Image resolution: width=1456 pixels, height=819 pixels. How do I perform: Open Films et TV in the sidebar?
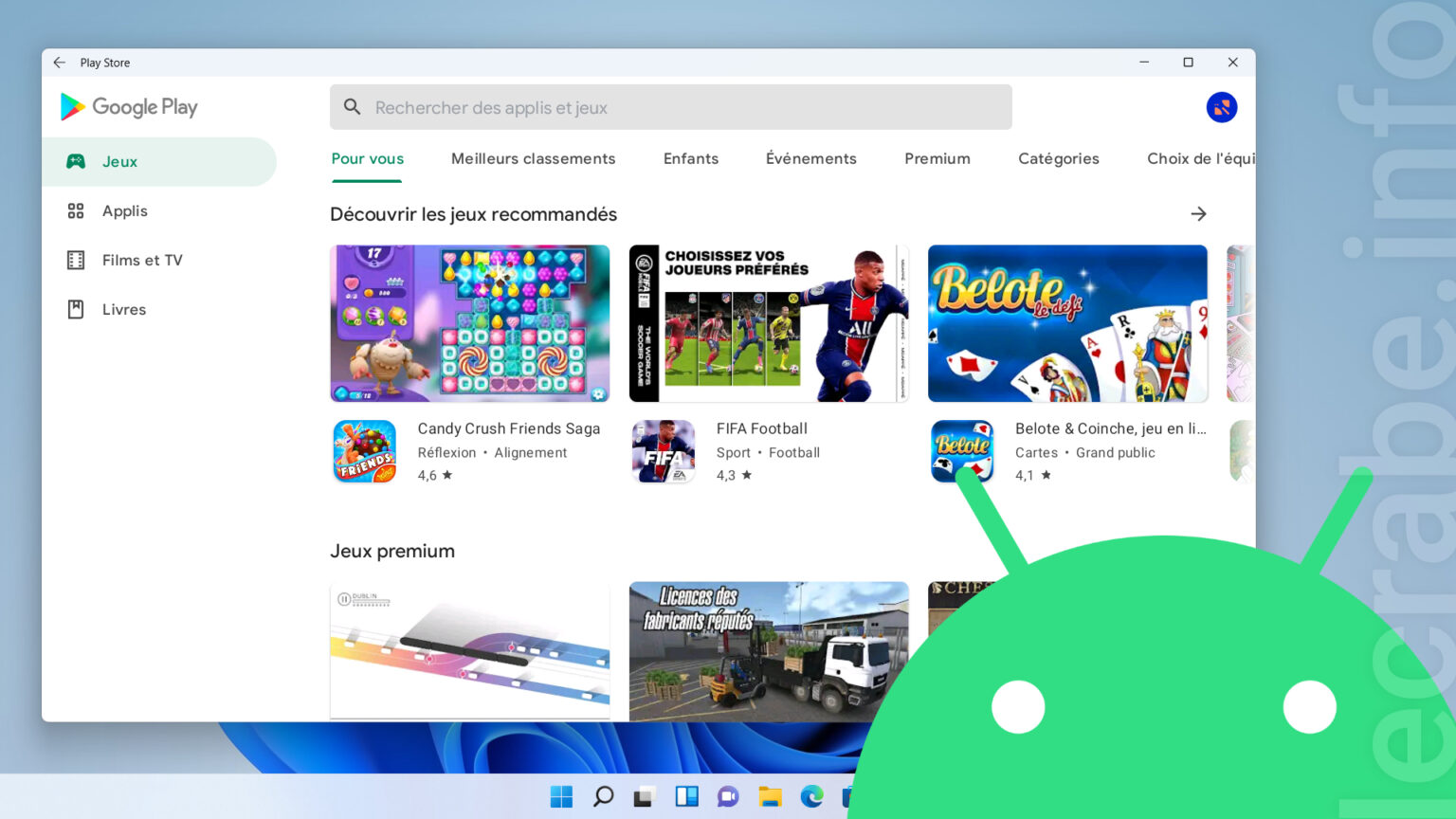(x=142, y=260)
